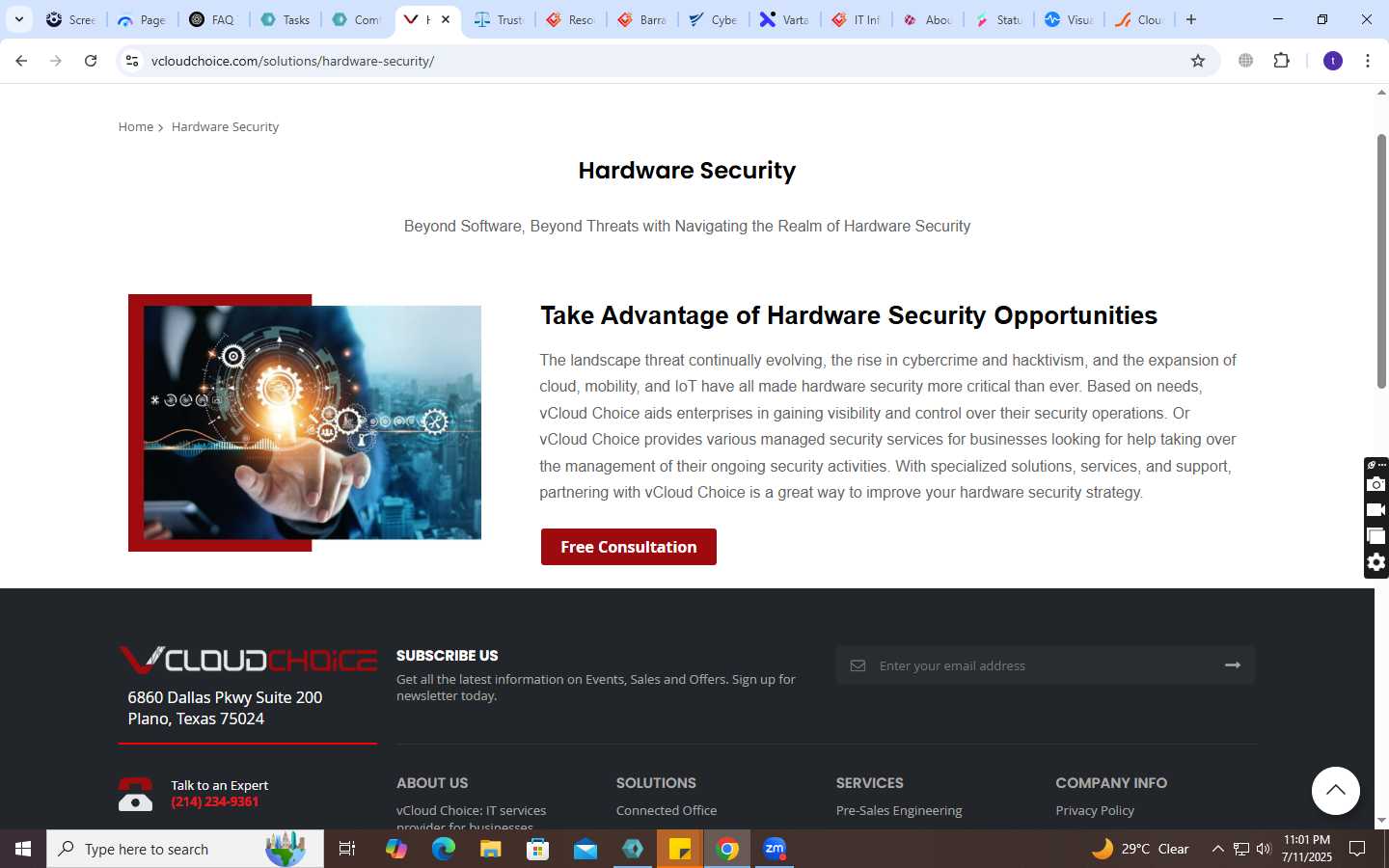Screen dimensions: 1389x868
Task: Click the Hardware Security breadcrumb text
Action: coord(225,126)
